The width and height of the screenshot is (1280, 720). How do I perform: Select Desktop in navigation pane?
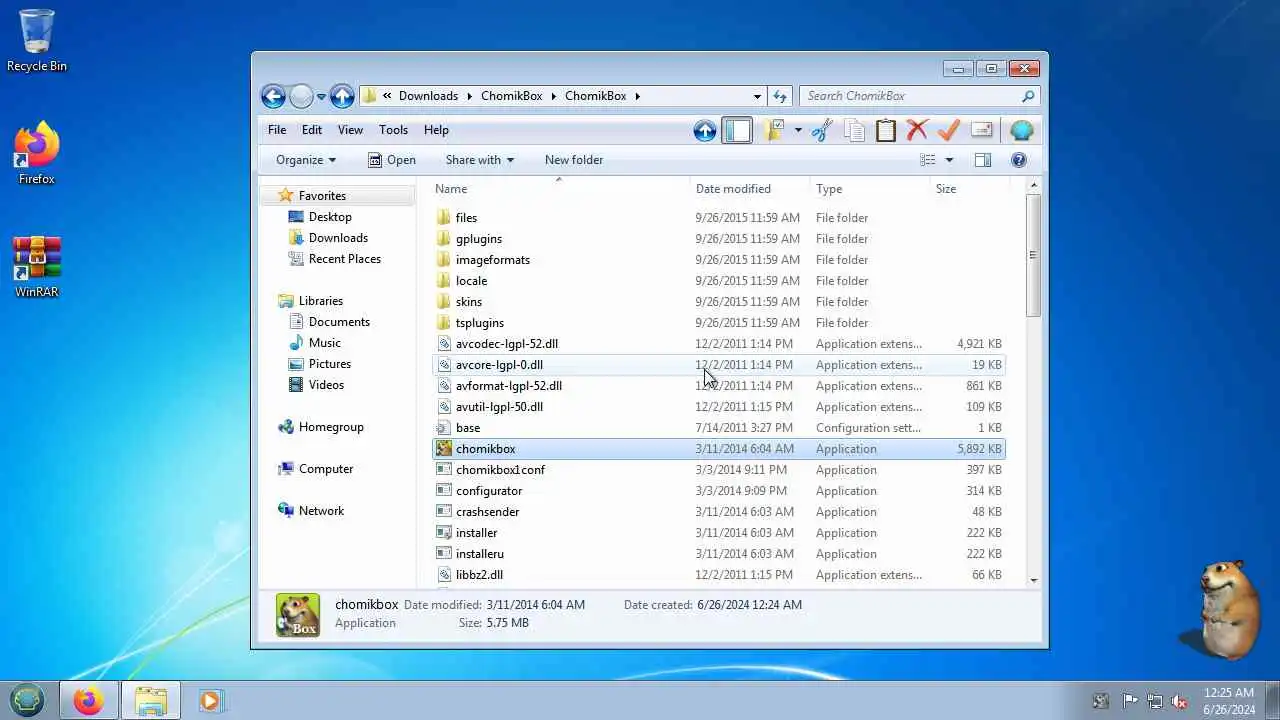[330, 217]
